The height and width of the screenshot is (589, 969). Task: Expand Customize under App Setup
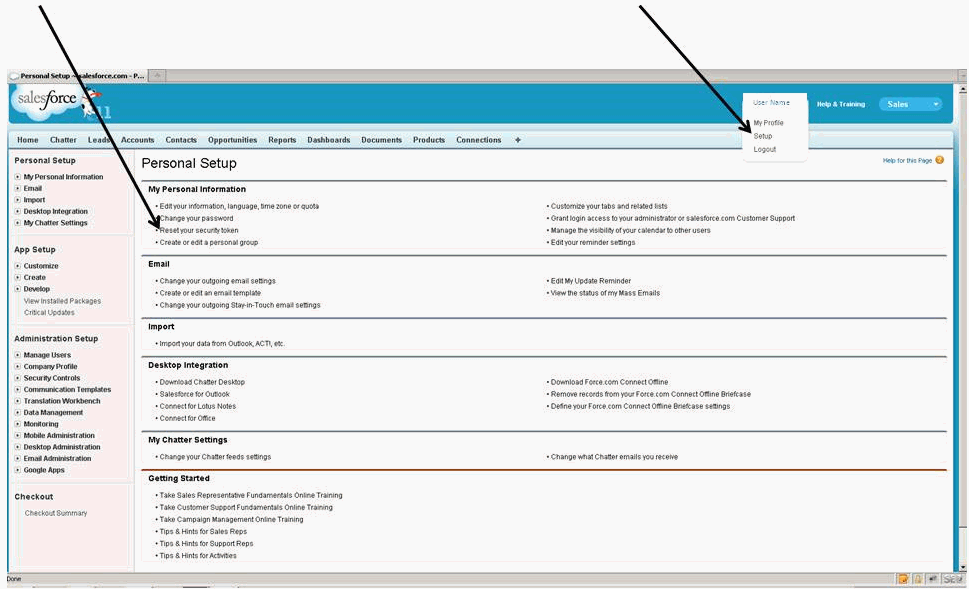tap(18, 266)
